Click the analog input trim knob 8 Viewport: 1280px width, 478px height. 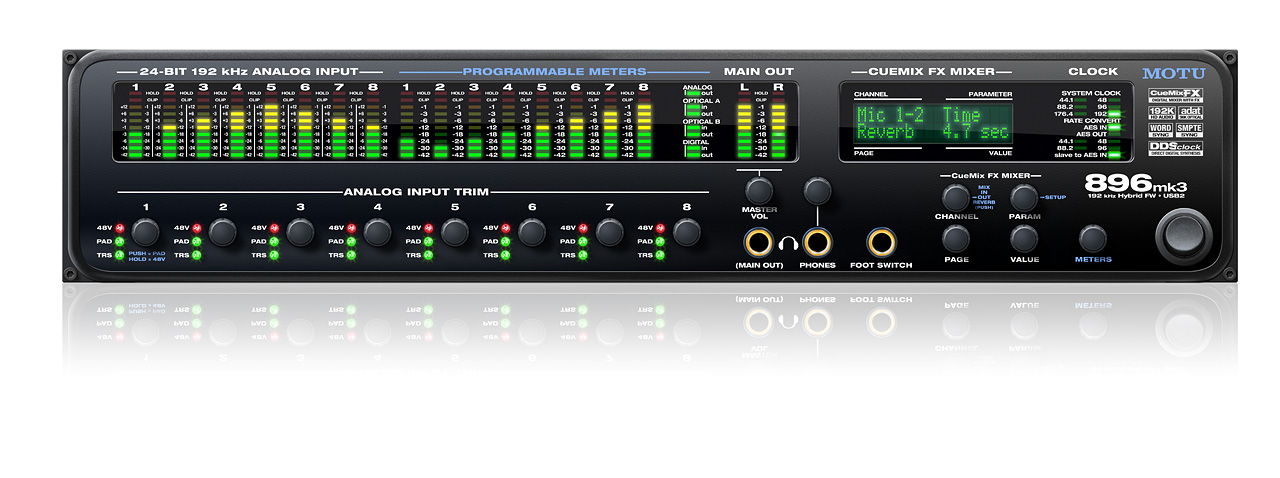pyautogui.click(x=686, y=233)
